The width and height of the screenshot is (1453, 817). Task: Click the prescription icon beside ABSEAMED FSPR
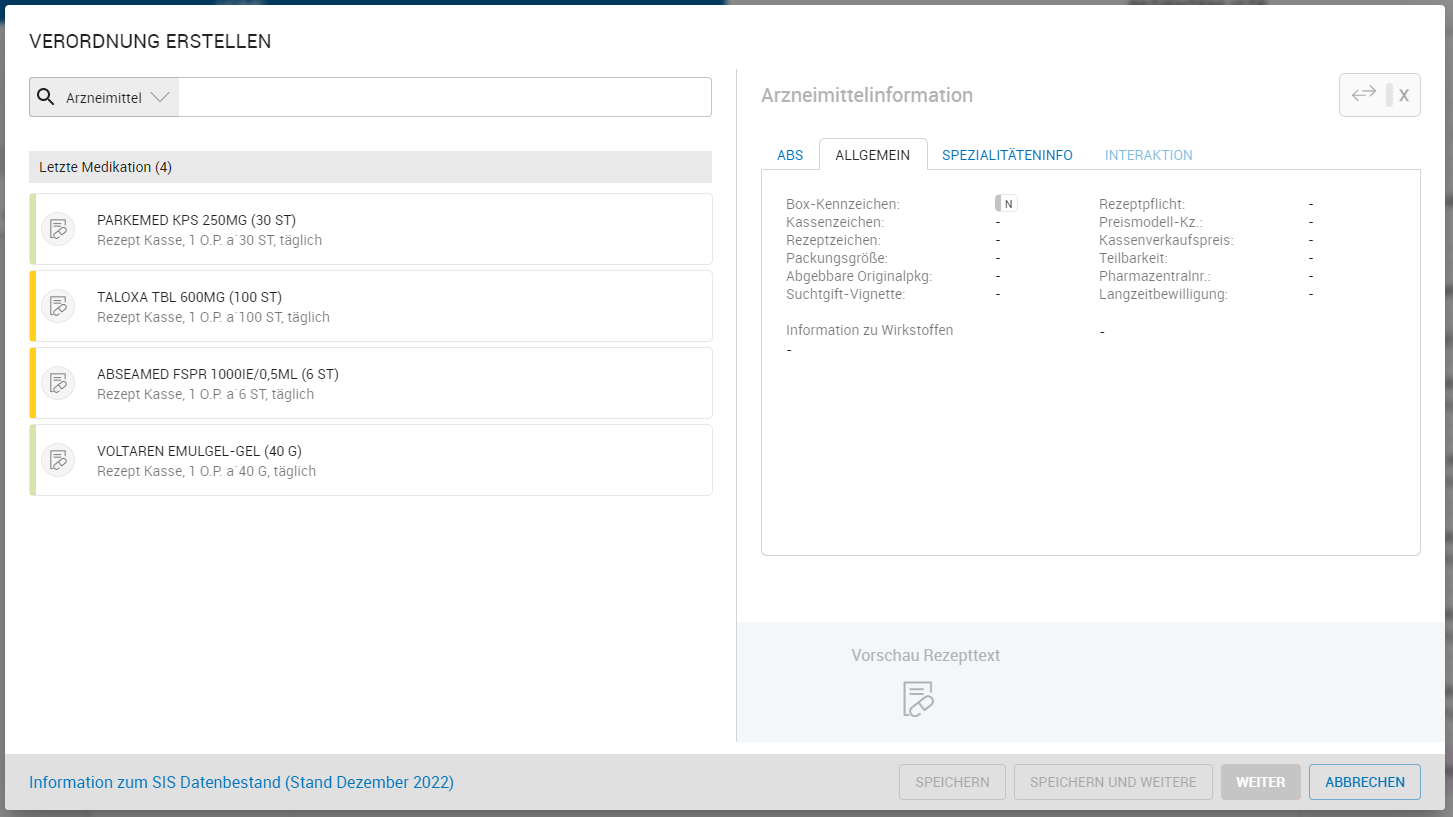58,383
